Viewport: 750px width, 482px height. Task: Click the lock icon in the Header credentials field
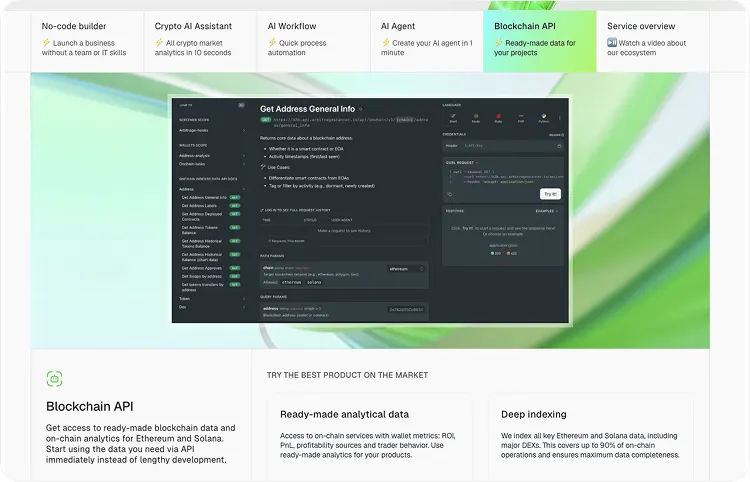click(559, 146)
